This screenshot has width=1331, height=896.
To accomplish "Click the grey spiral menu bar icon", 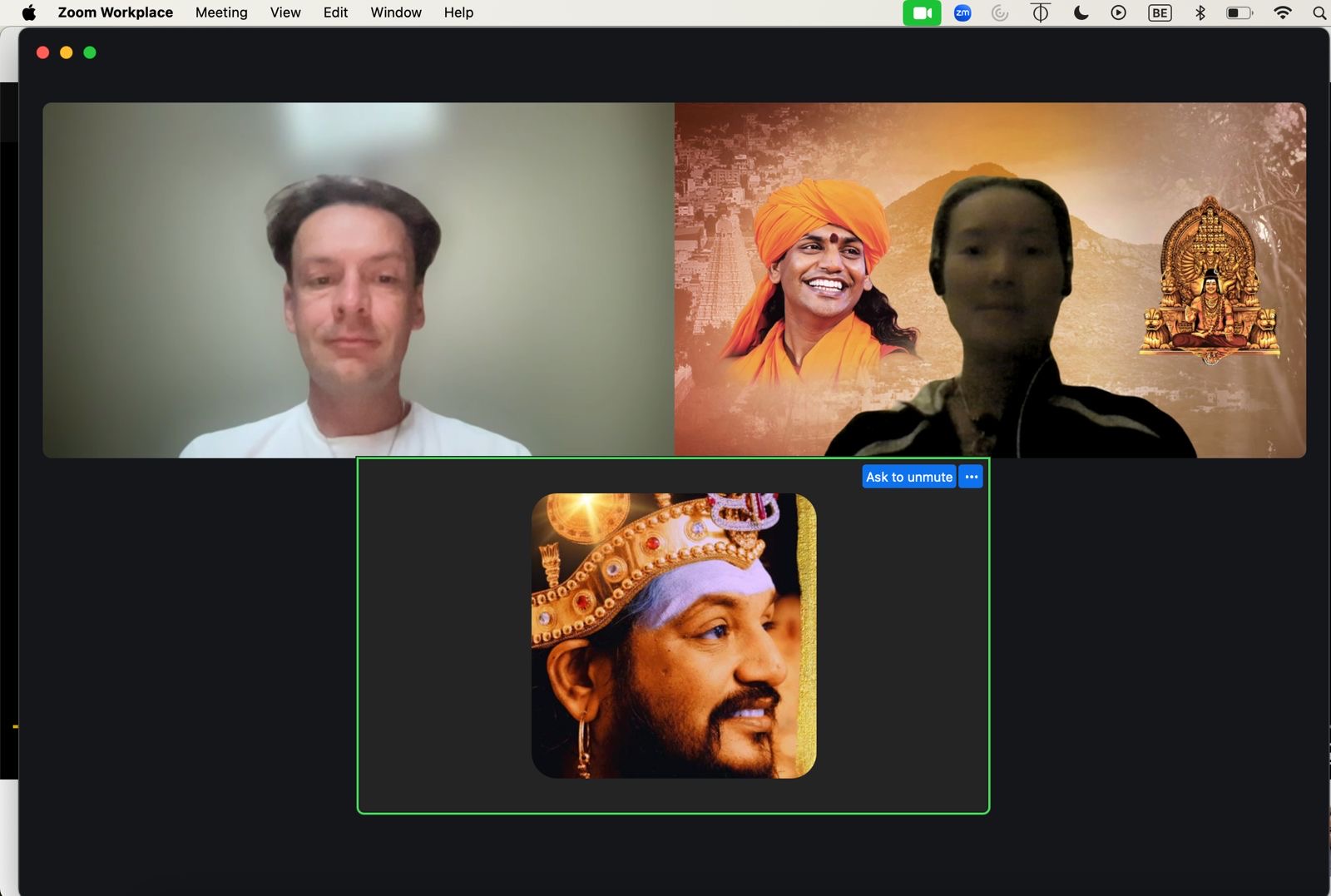I will point(1000,12).
